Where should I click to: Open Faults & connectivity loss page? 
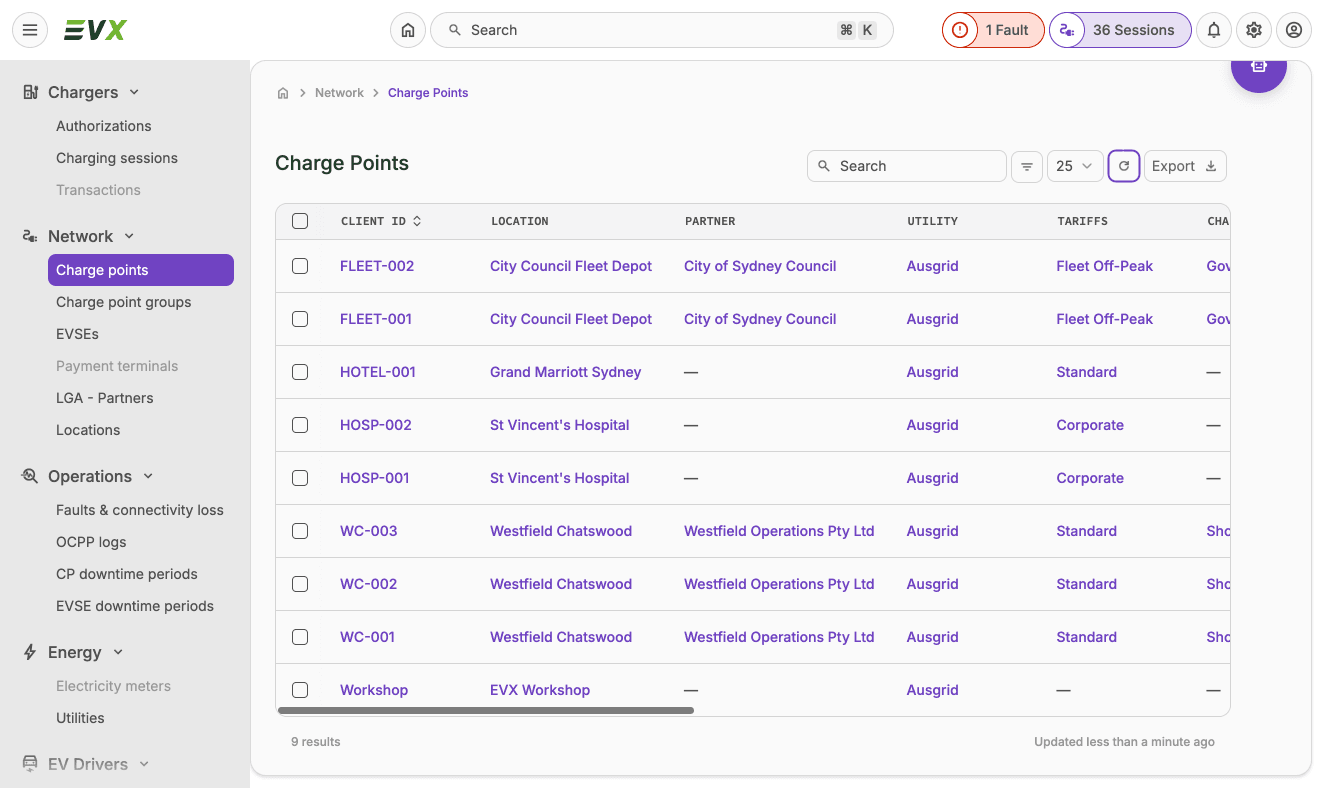[x=140, y=510]
